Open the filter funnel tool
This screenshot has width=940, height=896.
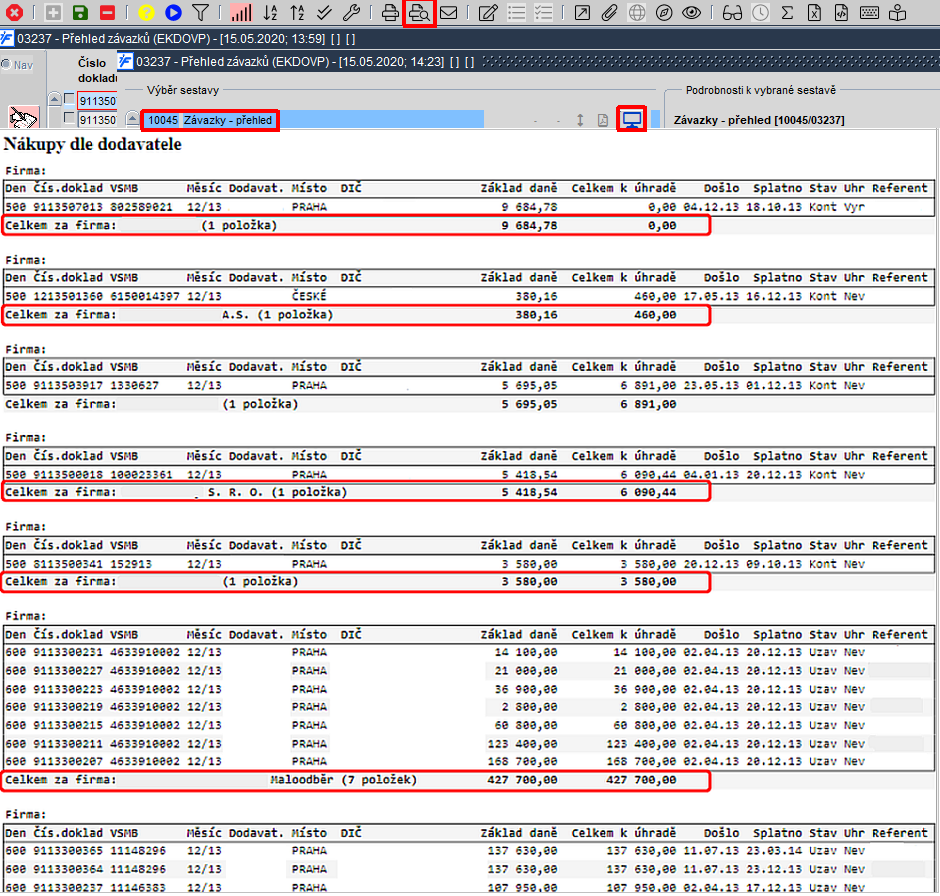(201, 13)
